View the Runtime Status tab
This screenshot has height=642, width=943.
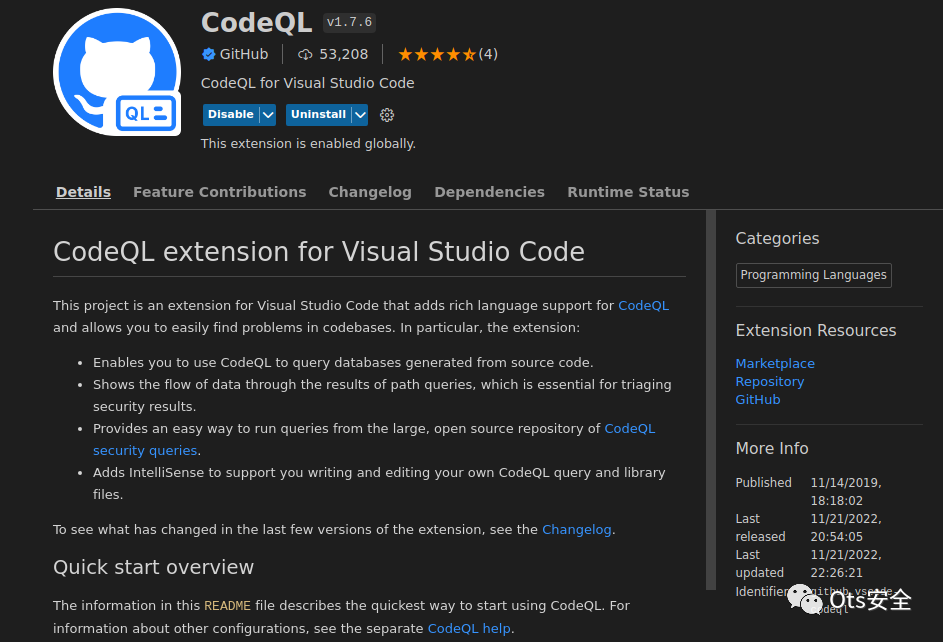[628, 192]
